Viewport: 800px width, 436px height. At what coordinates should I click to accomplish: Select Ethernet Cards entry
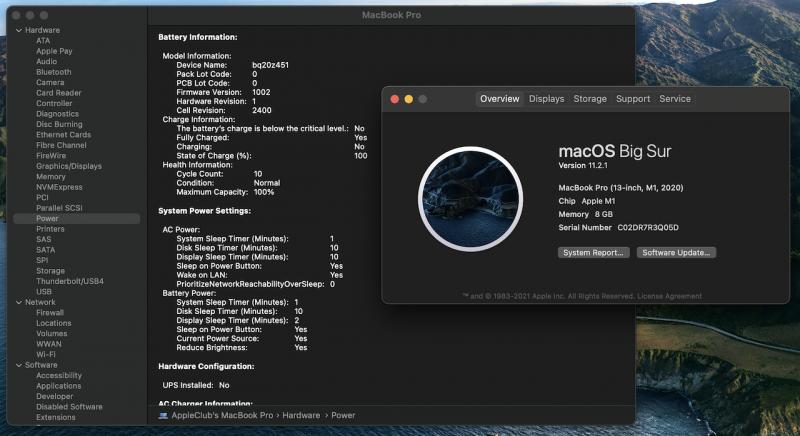(x=63, y=135)
